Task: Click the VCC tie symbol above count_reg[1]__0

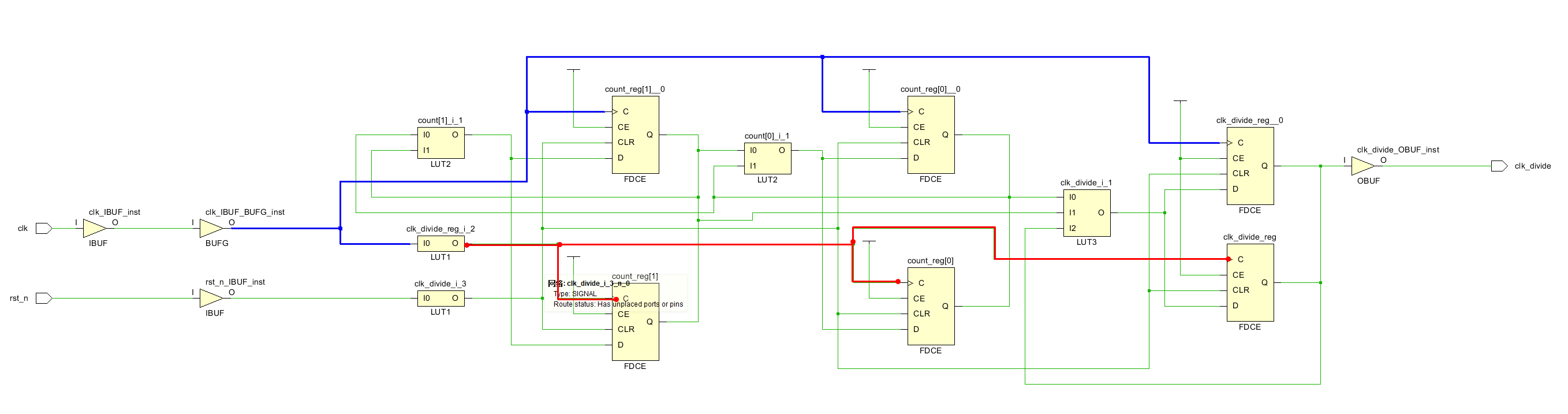Action: pos(573,70)
